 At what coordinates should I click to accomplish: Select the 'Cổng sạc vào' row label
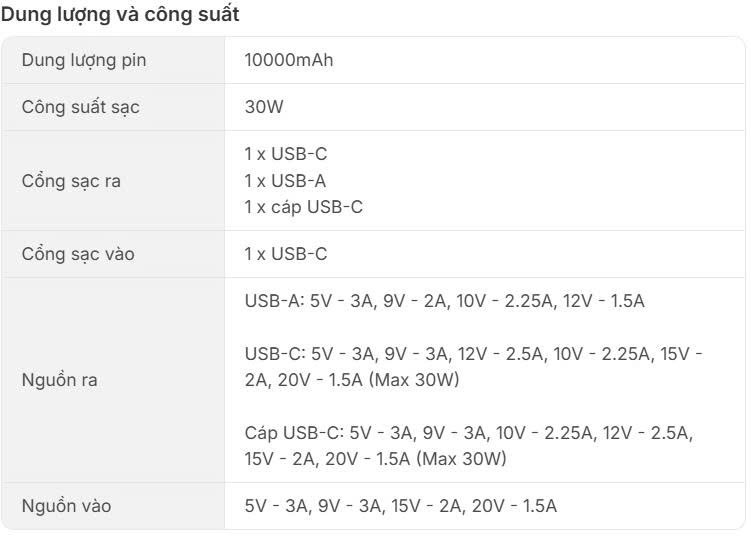pos(78,254)
